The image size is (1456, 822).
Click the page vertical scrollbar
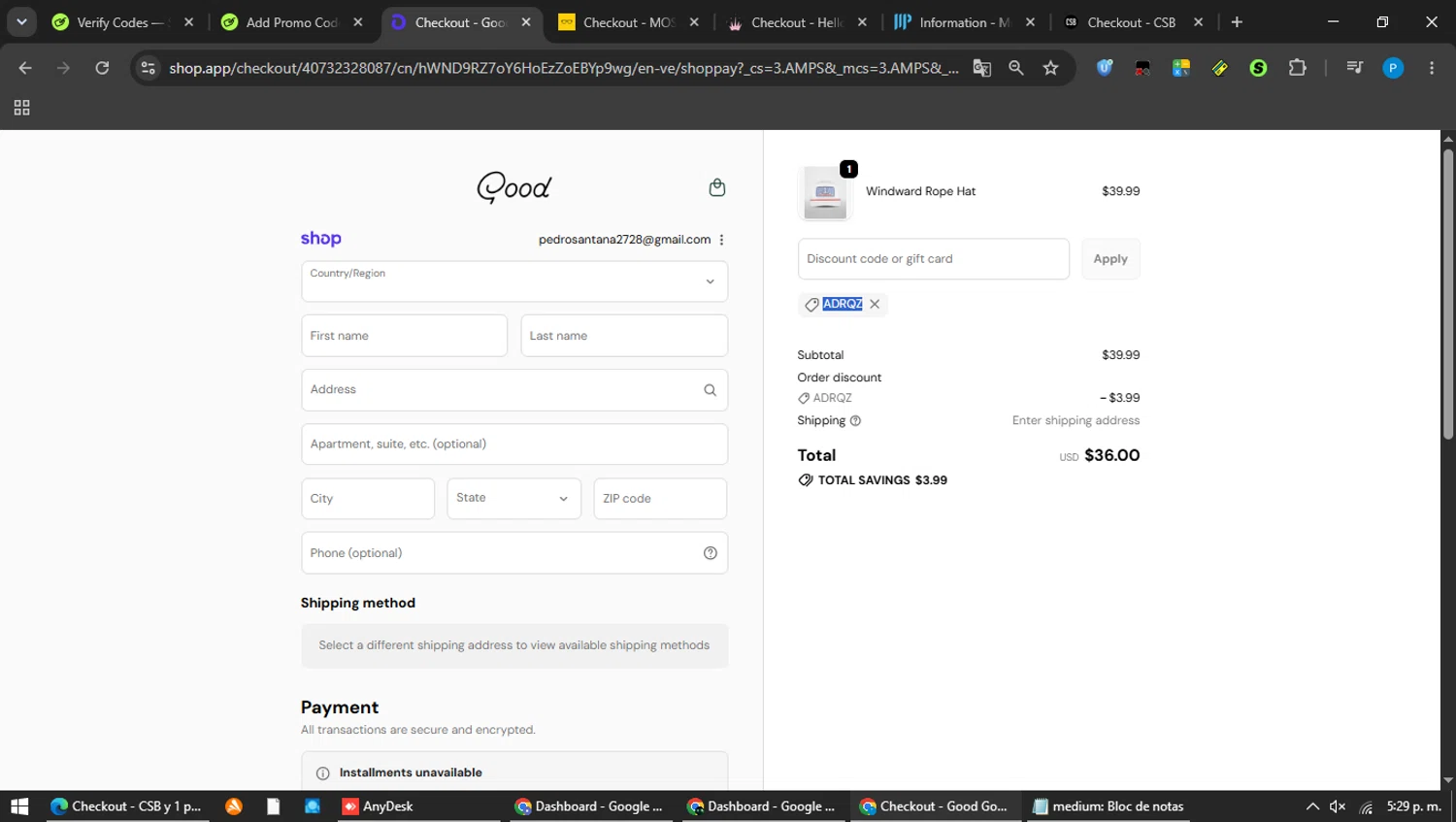coord(1448,294)
